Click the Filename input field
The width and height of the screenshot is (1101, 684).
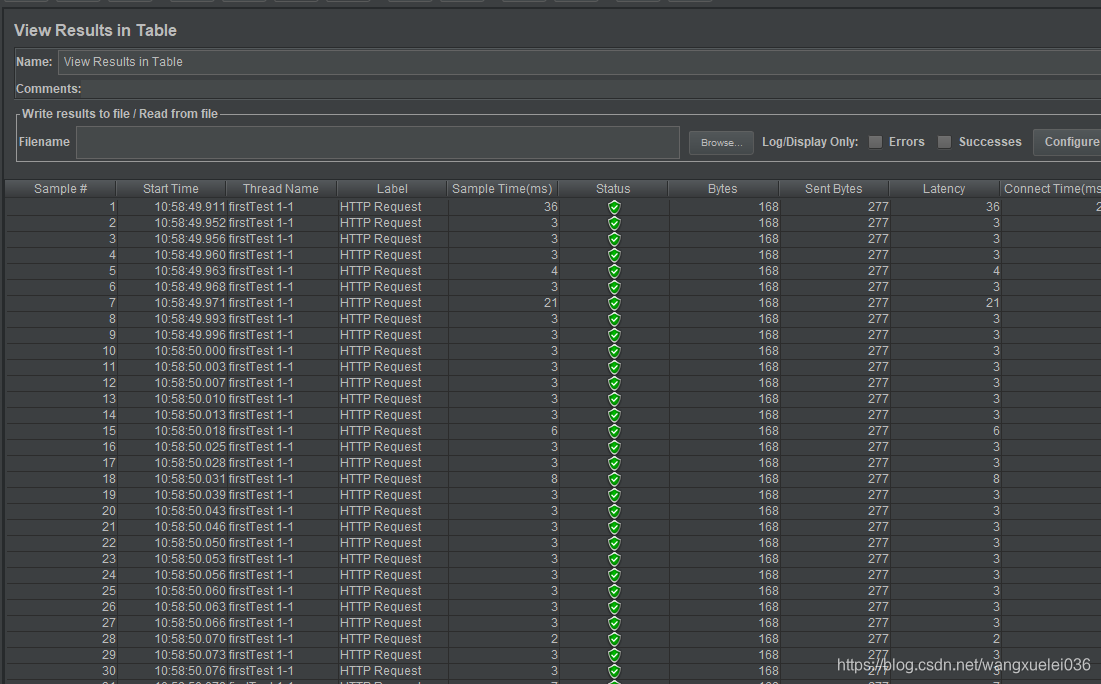pos(378,143)
